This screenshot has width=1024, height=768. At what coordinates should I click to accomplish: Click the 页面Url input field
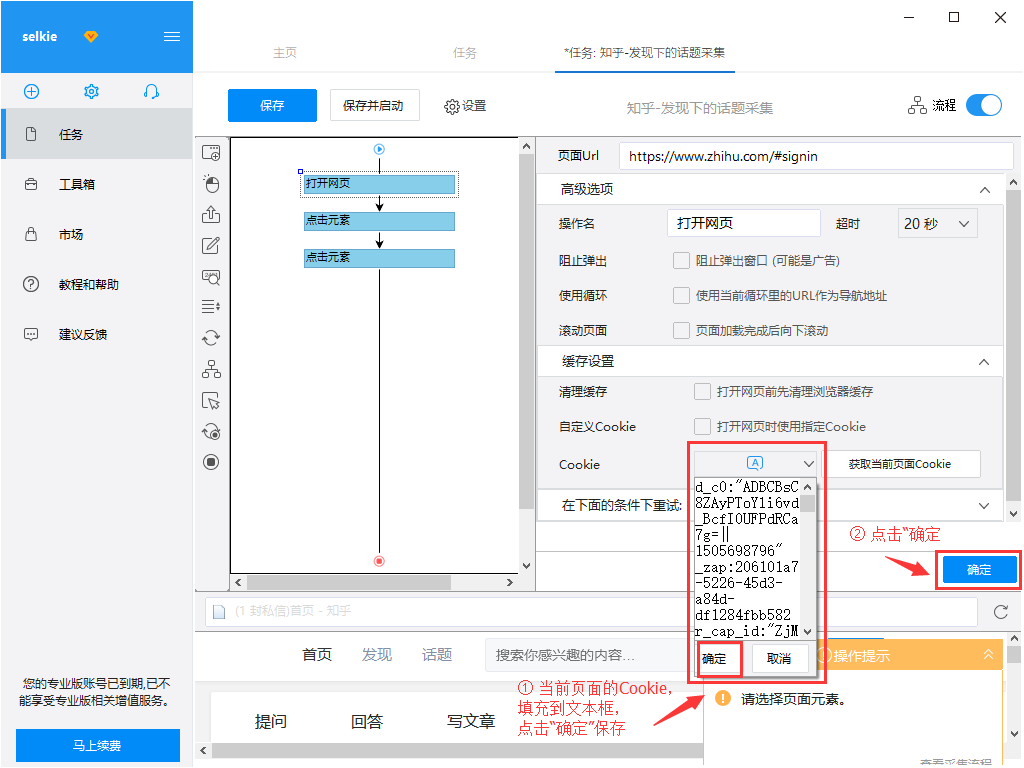coord(816,156)
